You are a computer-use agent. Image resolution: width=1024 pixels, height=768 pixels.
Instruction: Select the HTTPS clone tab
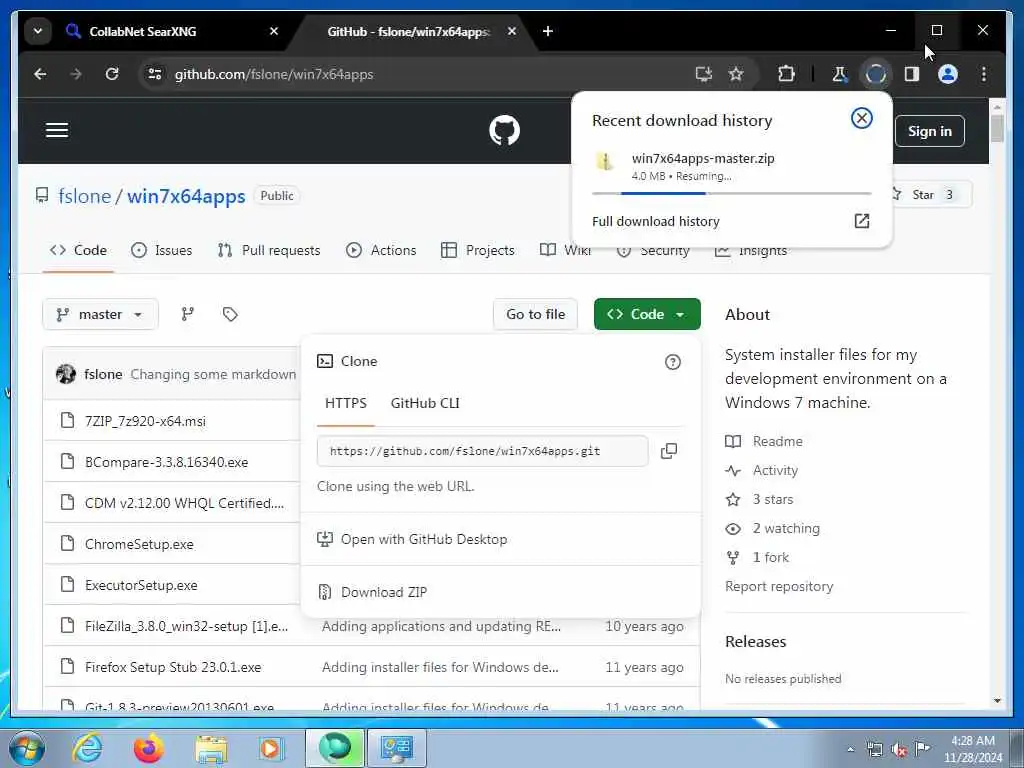345,403
